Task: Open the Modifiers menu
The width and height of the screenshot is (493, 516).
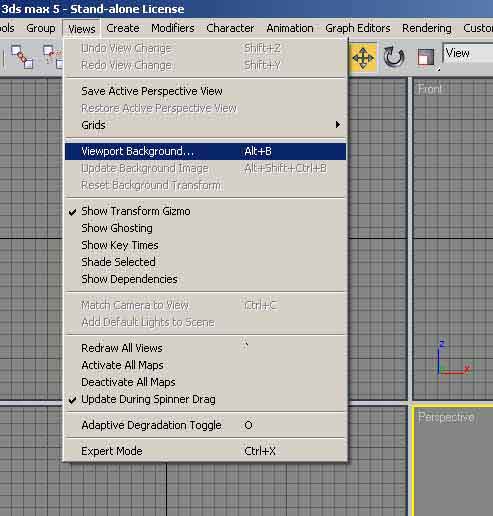Action: tap(173, 28)
